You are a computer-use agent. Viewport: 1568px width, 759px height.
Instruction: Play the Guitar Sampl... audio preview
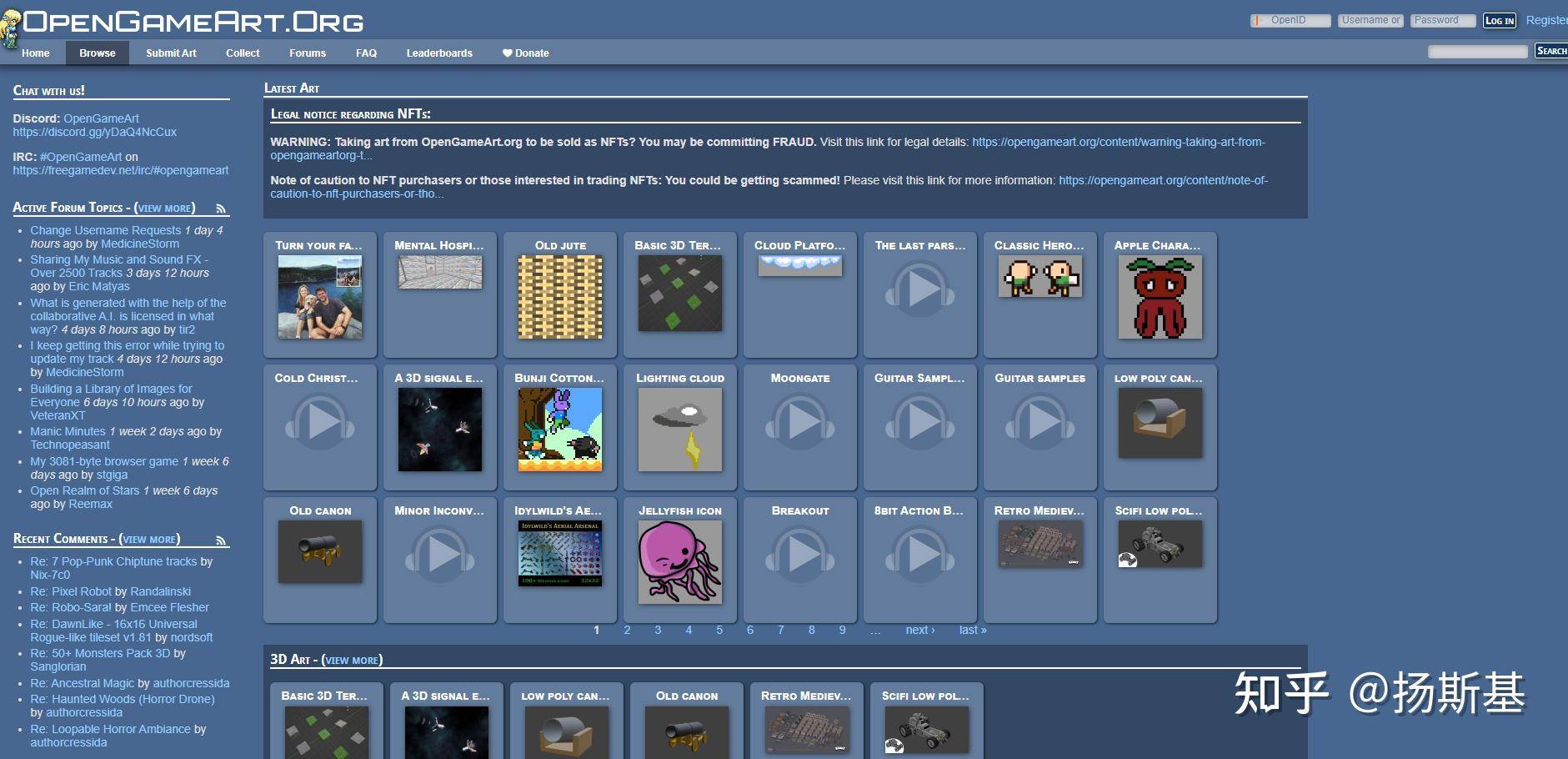coord(919,422)
